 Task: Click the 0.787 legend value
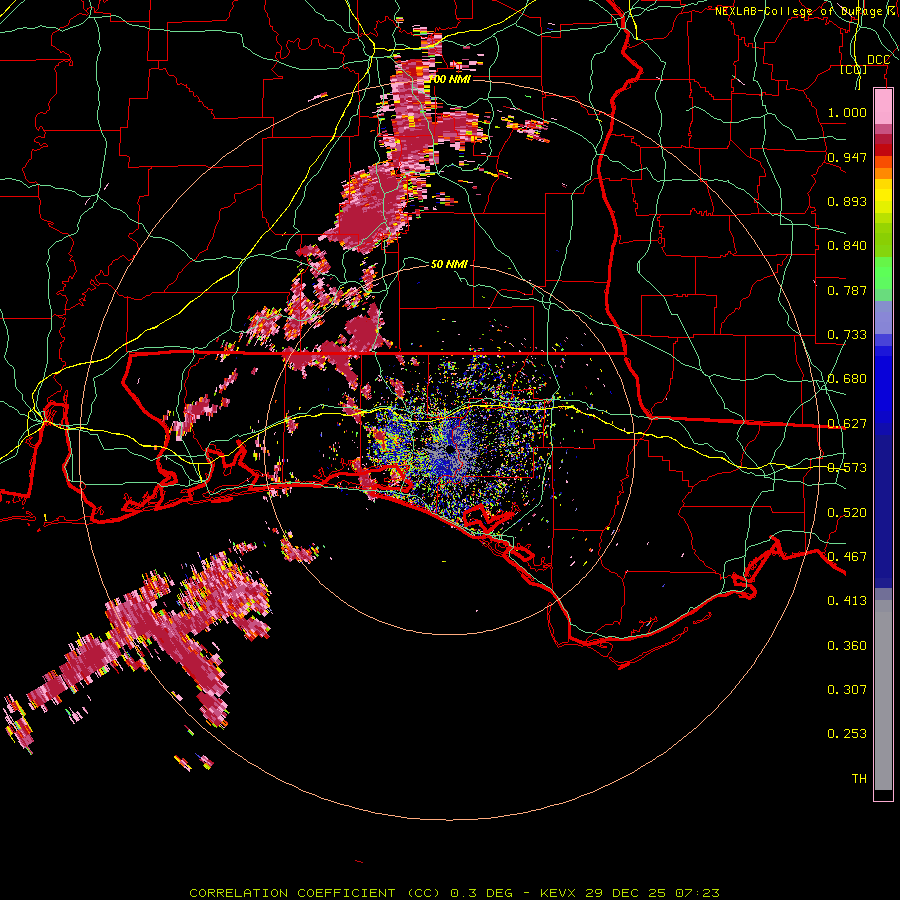(847, 290)
